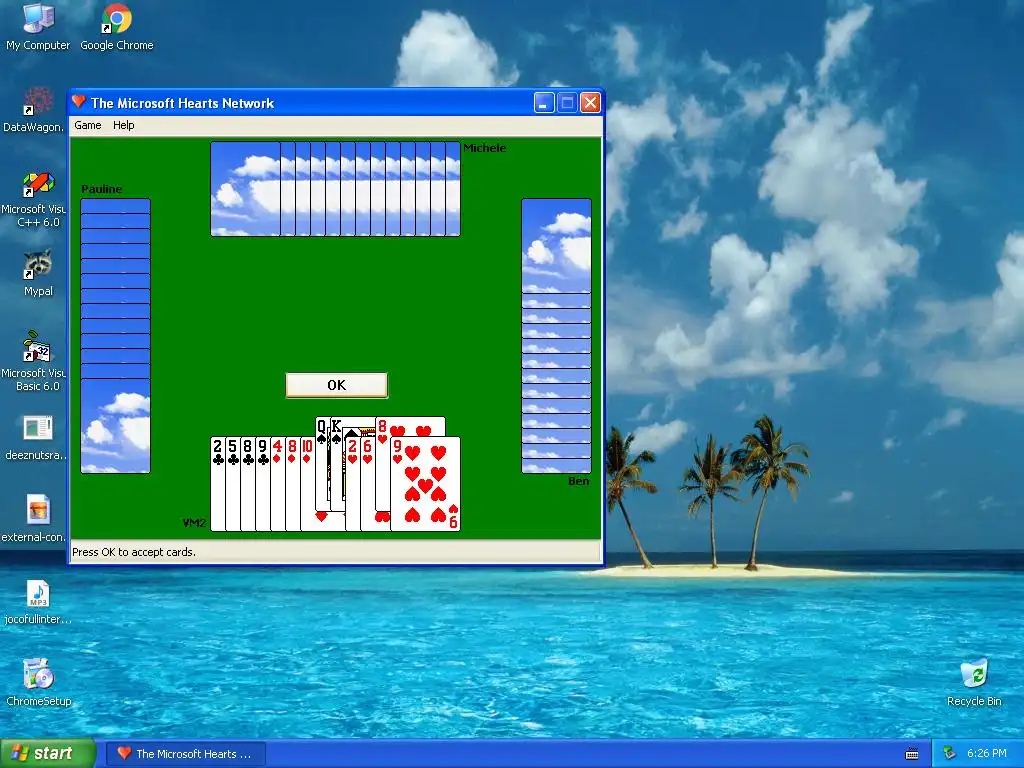Select the 5 of clubs card
This screenshot has width=1024, height=768.
tap(232, 484)
